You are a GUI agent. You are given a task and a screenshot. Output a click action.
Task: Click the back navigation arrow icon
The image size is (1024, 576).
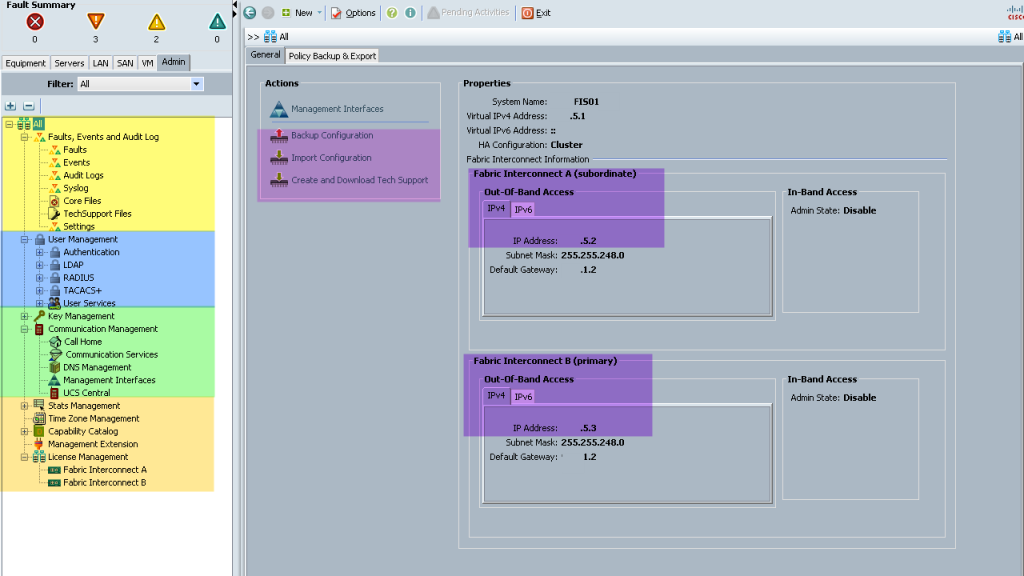[x=249, y=12]
